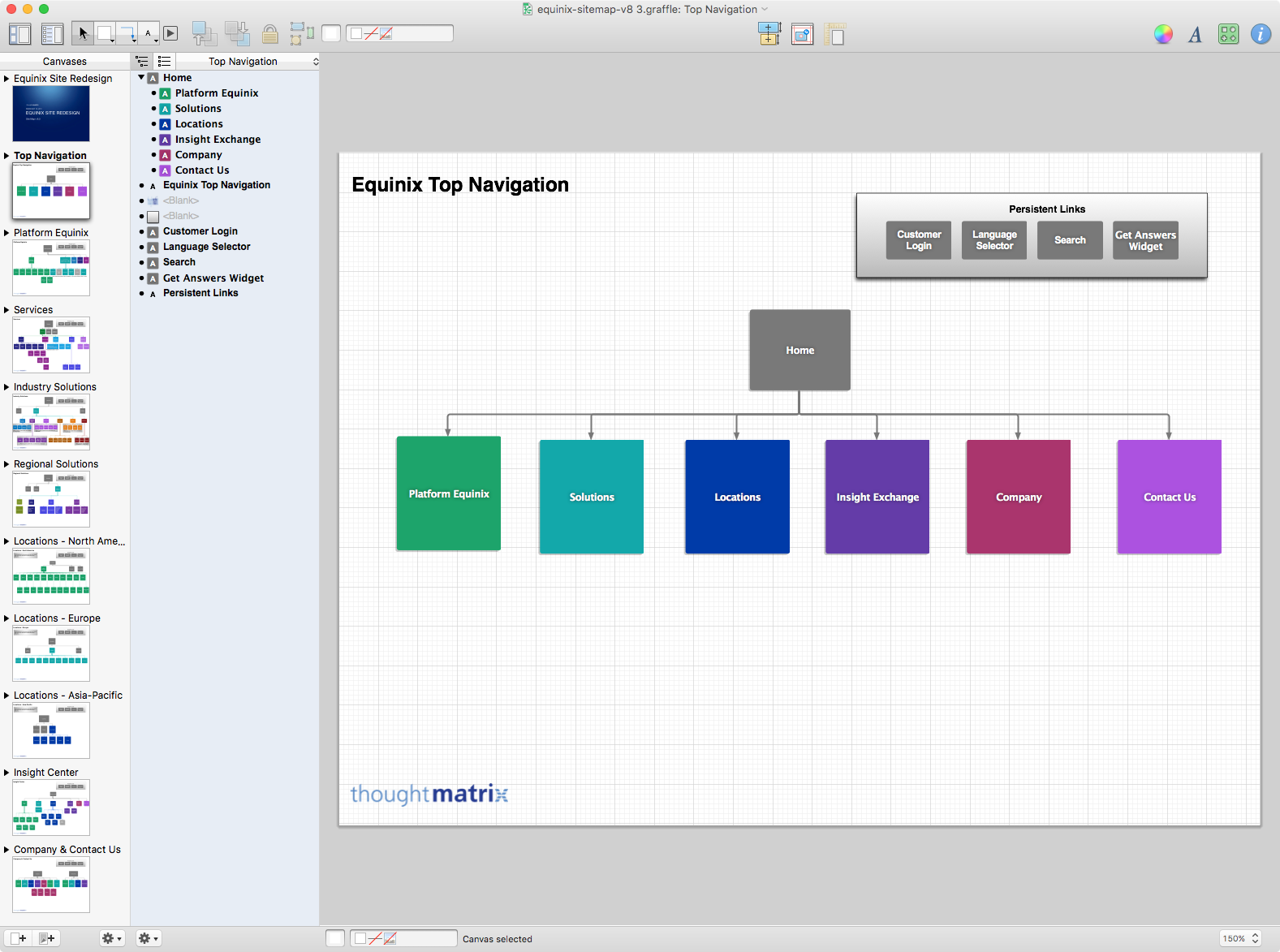Screen dimensions: 1280x952
Task: Open Top Navigation canvas popup selector
Action: pos(249,61)
